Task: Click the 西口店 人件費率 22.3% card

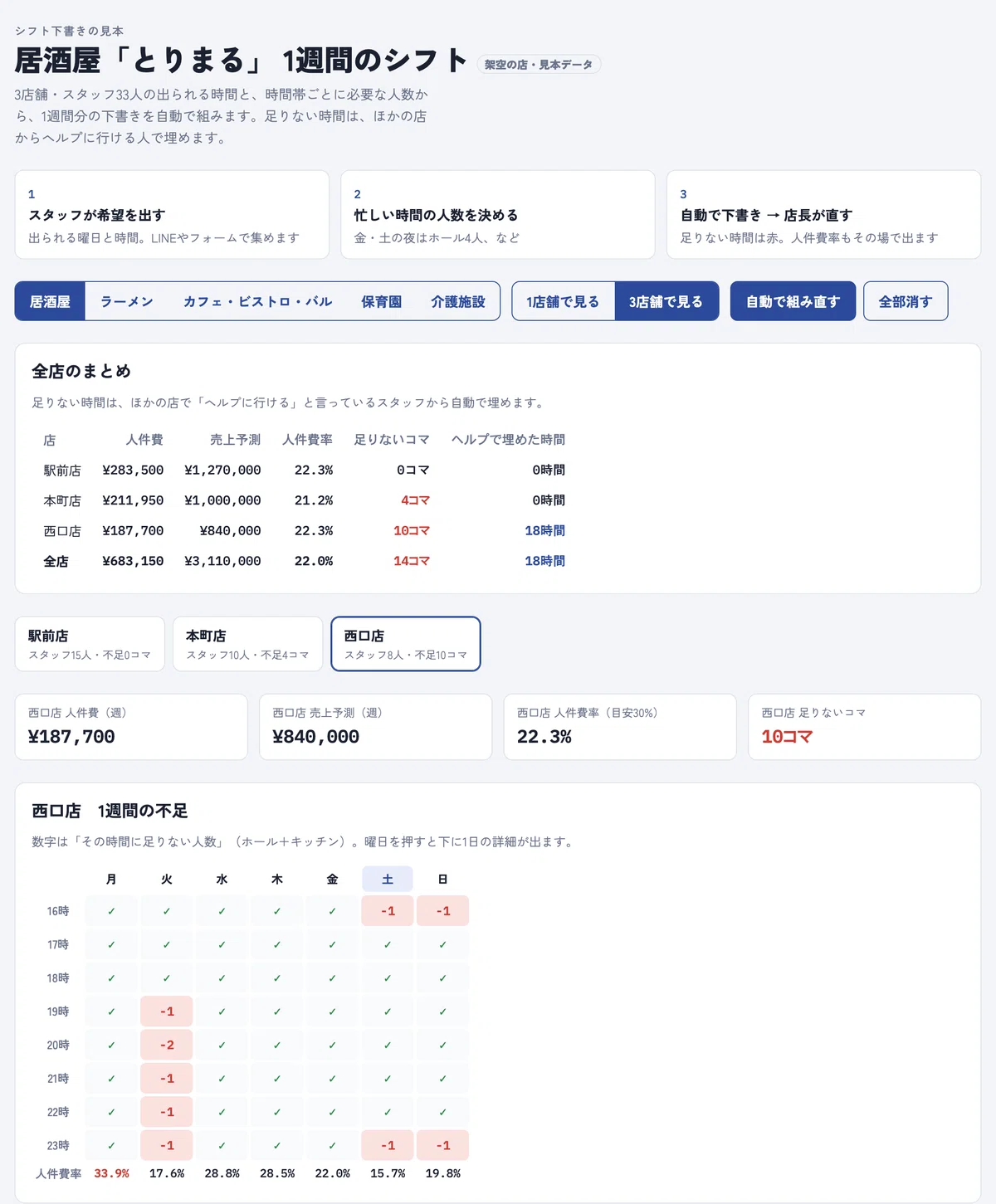Action: click(x=620, y=727)
